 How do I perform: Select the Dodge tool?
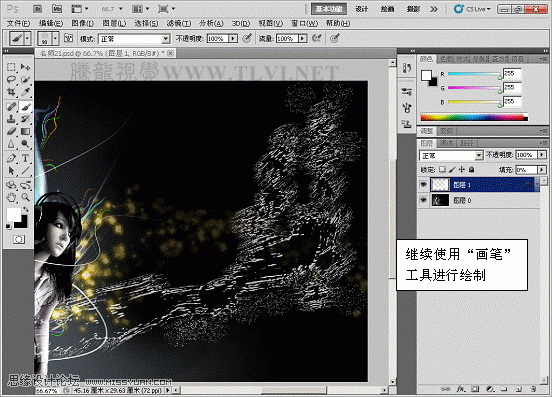point(25,144)
